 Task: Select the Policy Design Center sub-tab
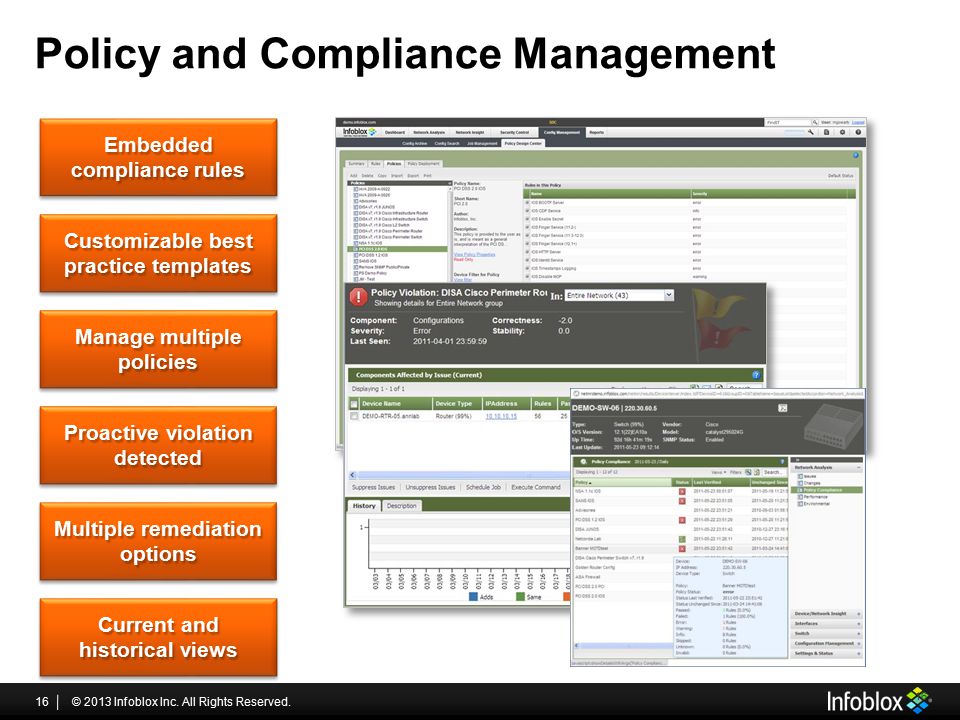click(x=523, y=143)
